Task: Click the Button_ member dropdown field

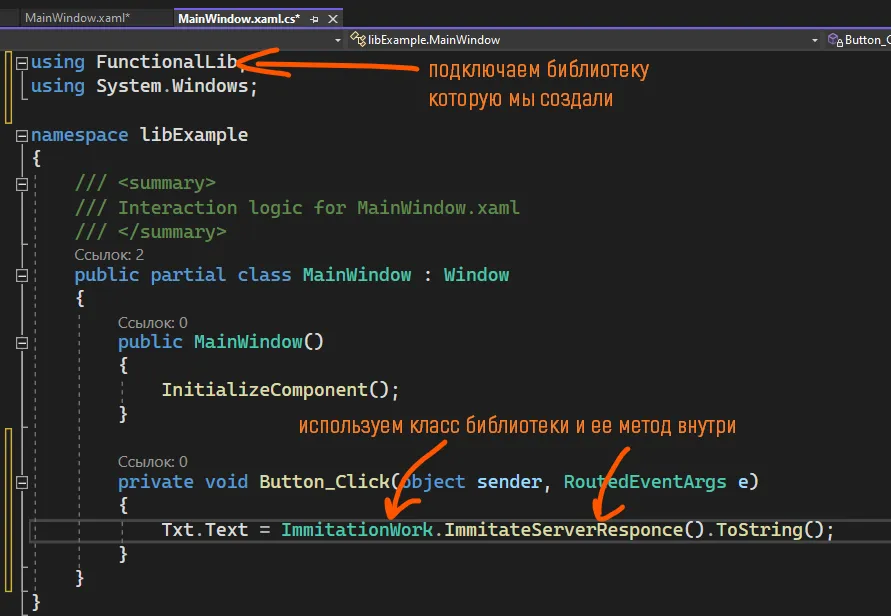Action: pyautogui.click(x=859, y=40)
